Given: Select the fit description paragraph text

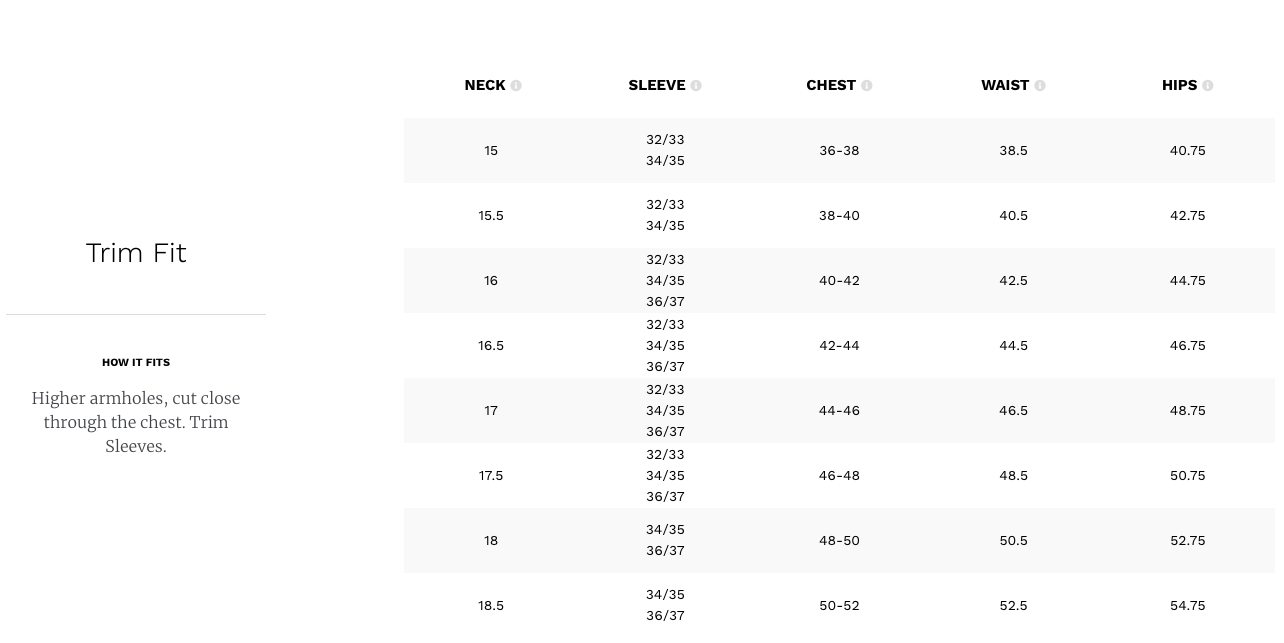Looking at the screenshot, I should (136, 422).
